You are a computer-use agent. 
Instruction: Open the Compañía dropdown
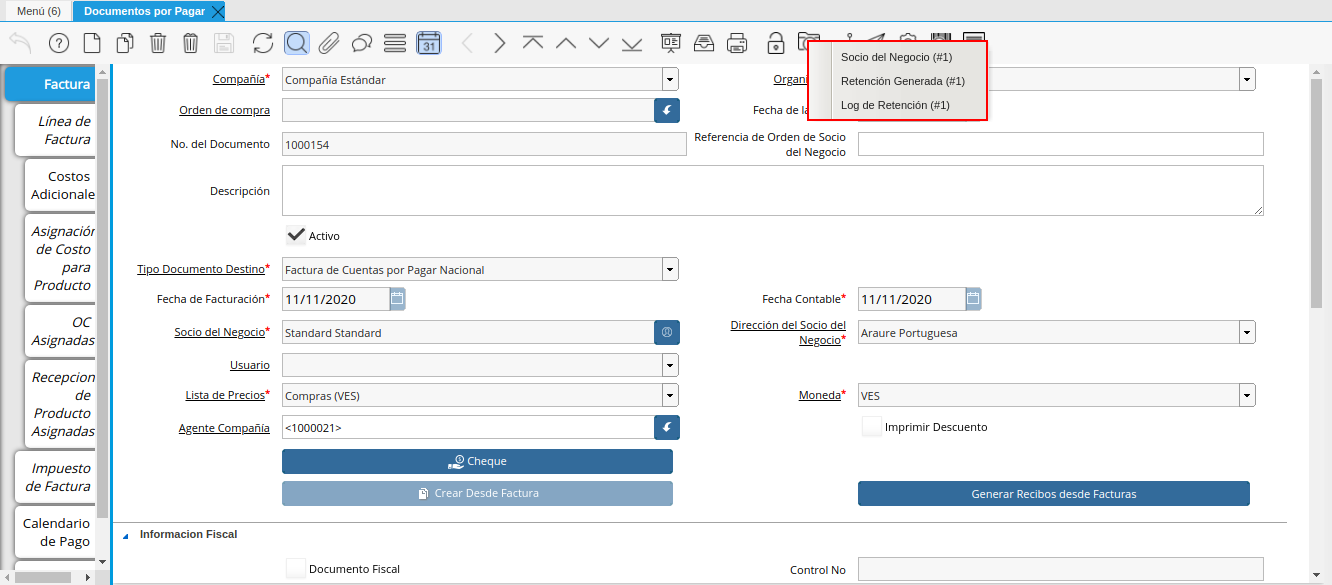pos(670,80)
